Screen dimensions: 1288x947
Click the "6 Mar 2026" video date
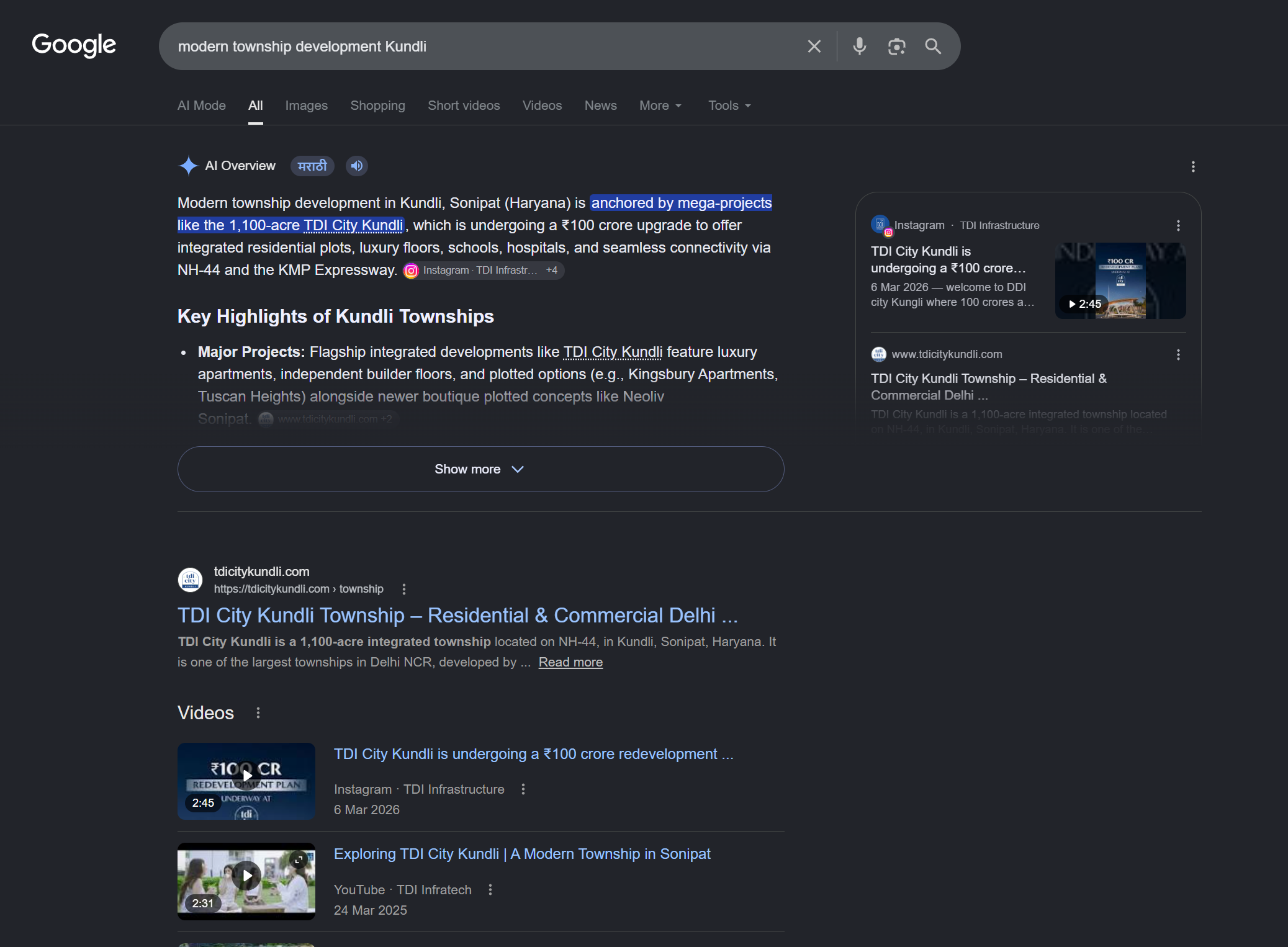367,810
